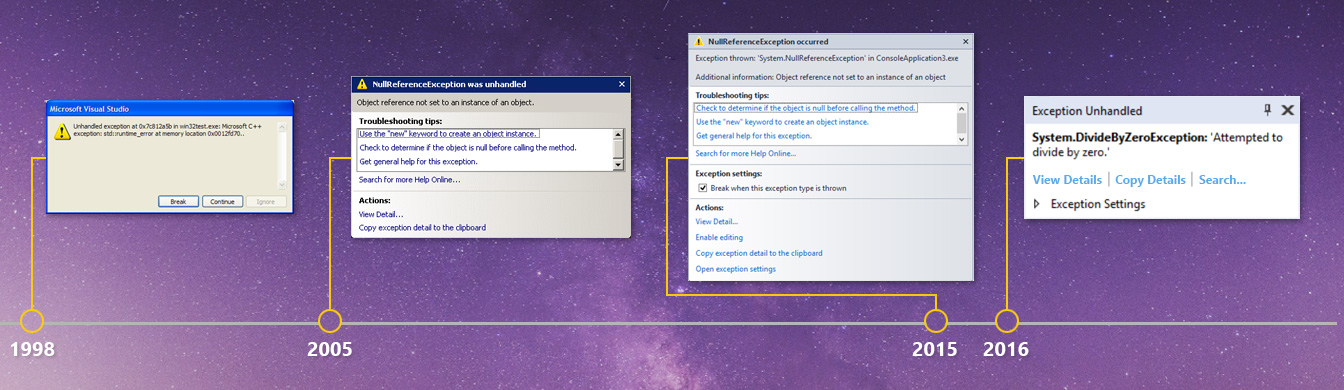
Task: Close the Exception Unhandled popup
Action: click(1288, 110)
